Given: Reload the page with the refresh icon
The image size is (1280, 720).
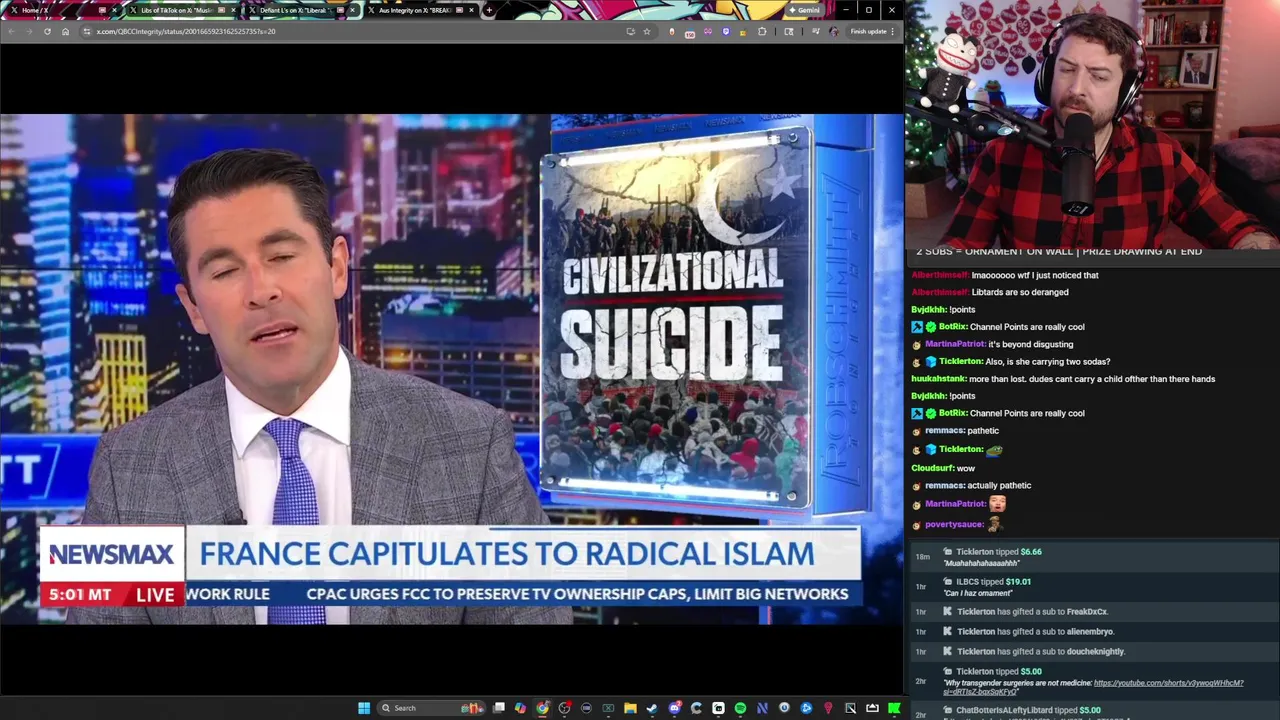Looking at the screenshot, I should (x=47, y=31).
